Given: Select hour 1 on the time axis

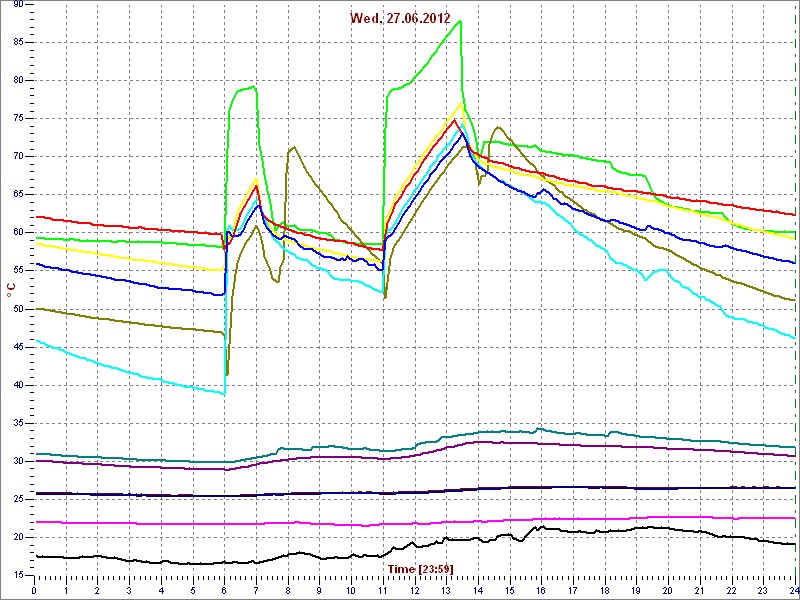Looking at the screenshot, I should tap(66, 589).
